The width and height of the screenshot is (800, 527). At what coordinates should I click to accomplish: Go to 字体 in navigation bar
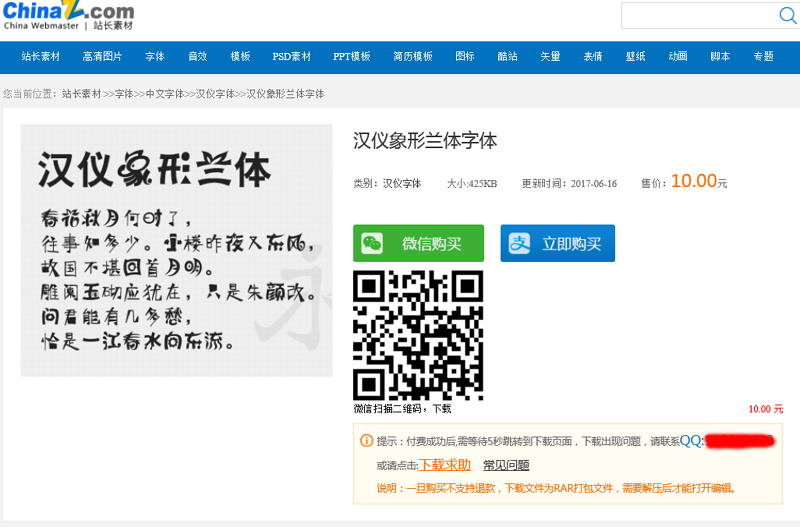click(x=155, y=57)
